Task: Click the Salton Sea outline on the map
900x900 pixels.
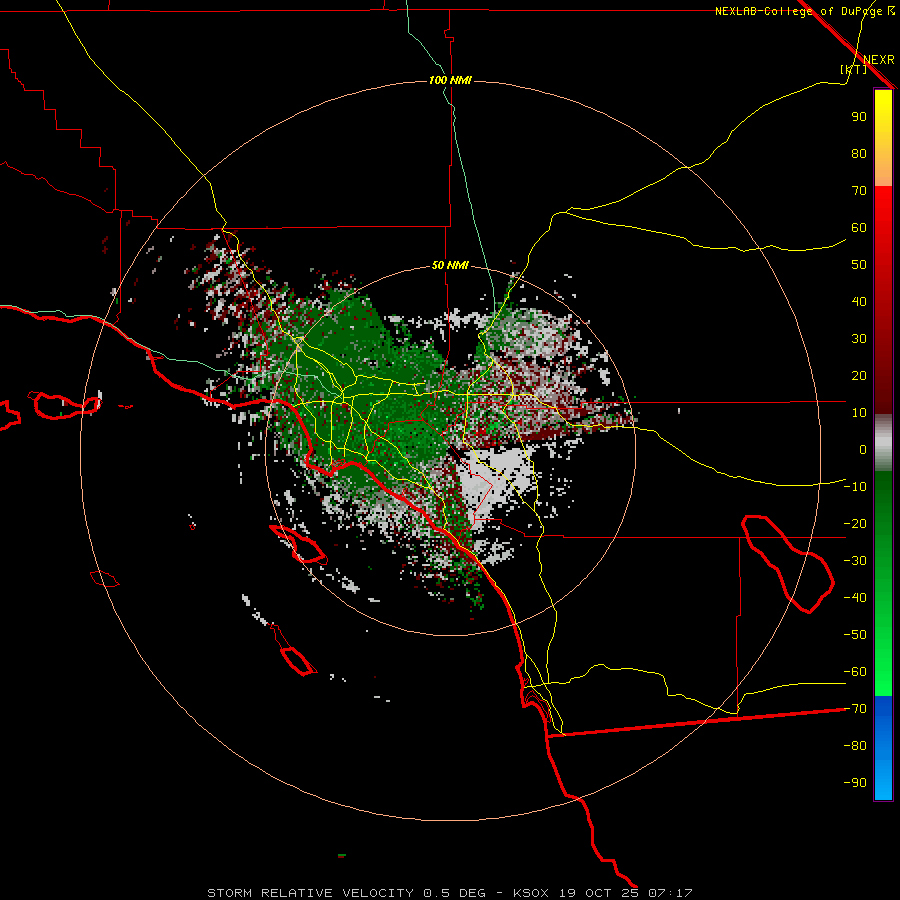Action: (788, 564)
